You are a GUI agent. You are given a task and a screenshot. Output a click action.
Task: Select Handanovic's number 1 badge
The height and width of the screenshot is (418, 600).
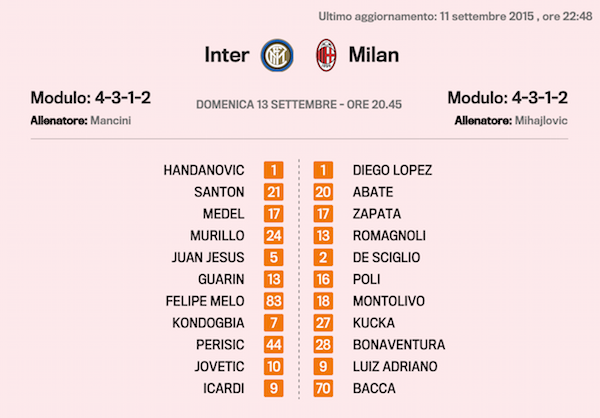tap(274, 171)
